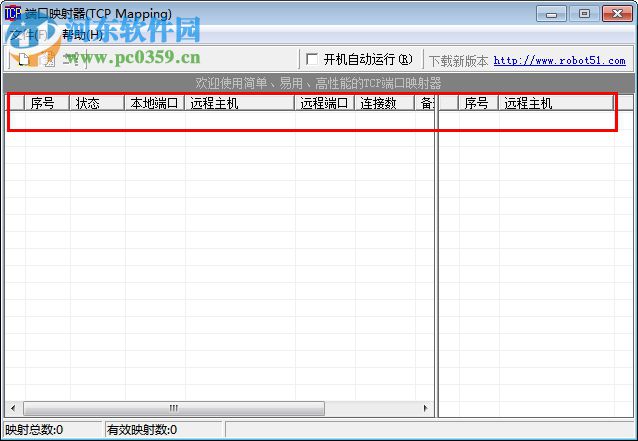Open the 帮助(H) menu
The width and height of the screenshot is (638, 441).
(x=82, y=35)
